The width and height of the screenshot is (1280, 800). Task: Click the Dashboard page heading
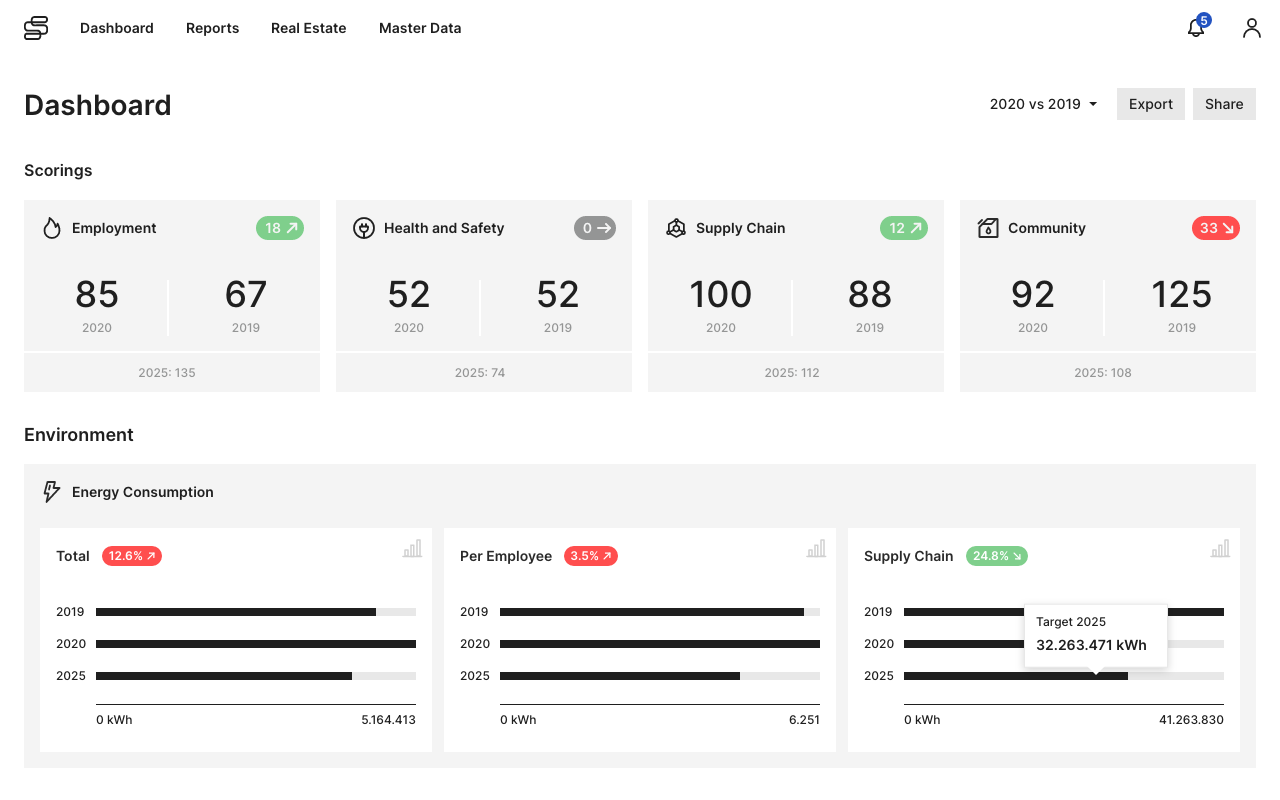coord(98,105)
